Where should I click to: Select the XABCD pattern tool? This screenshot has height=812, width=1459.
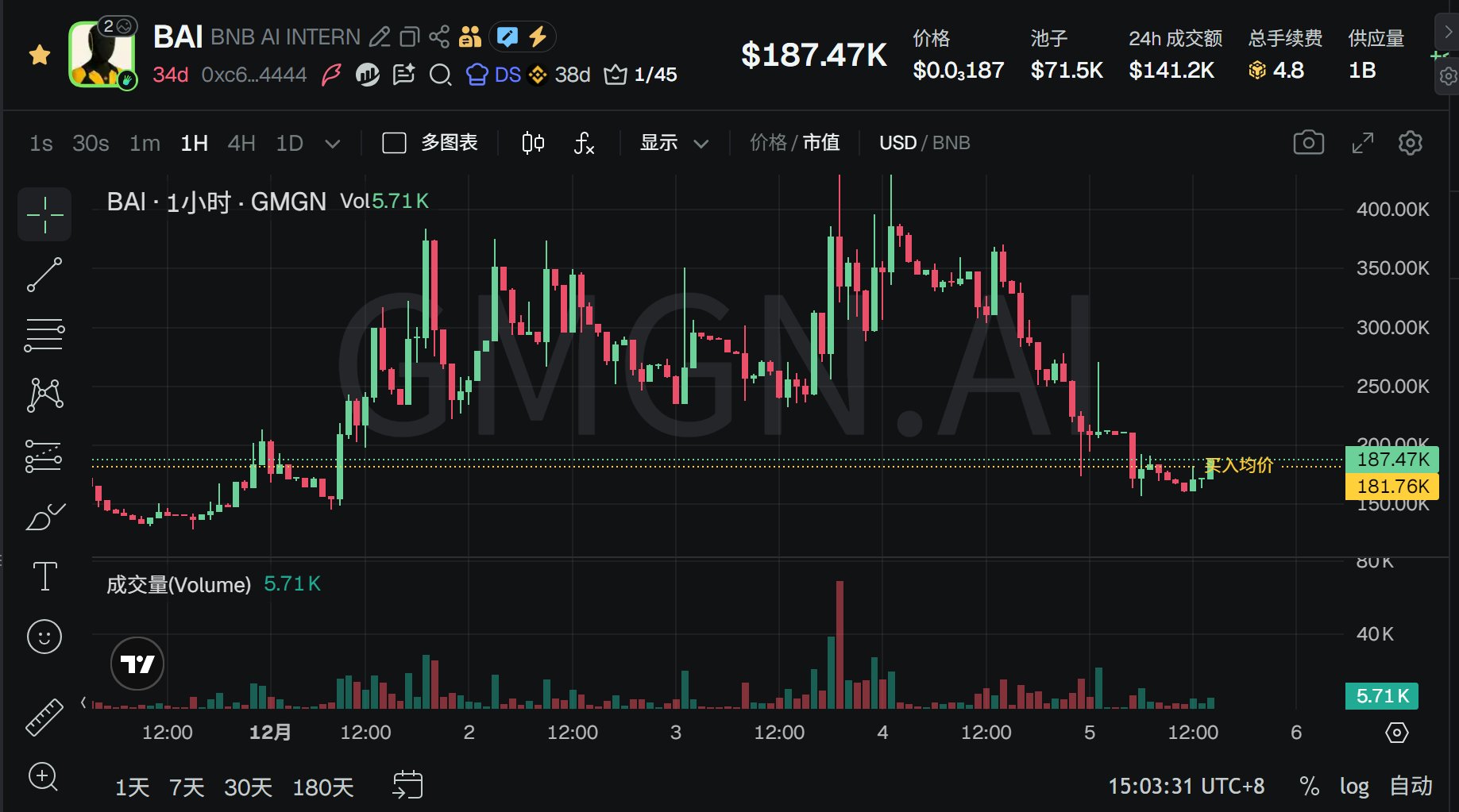44,394
